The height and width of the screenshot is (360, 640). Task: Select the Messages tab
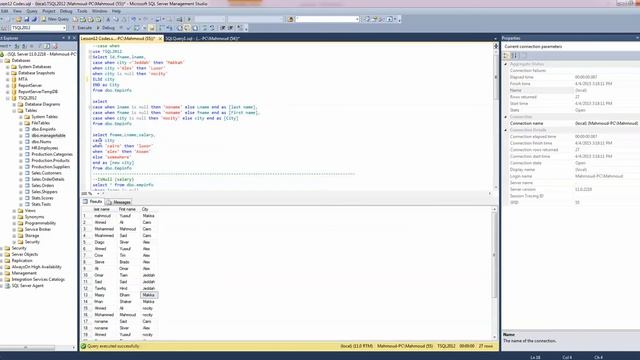[x=118, y=202]
